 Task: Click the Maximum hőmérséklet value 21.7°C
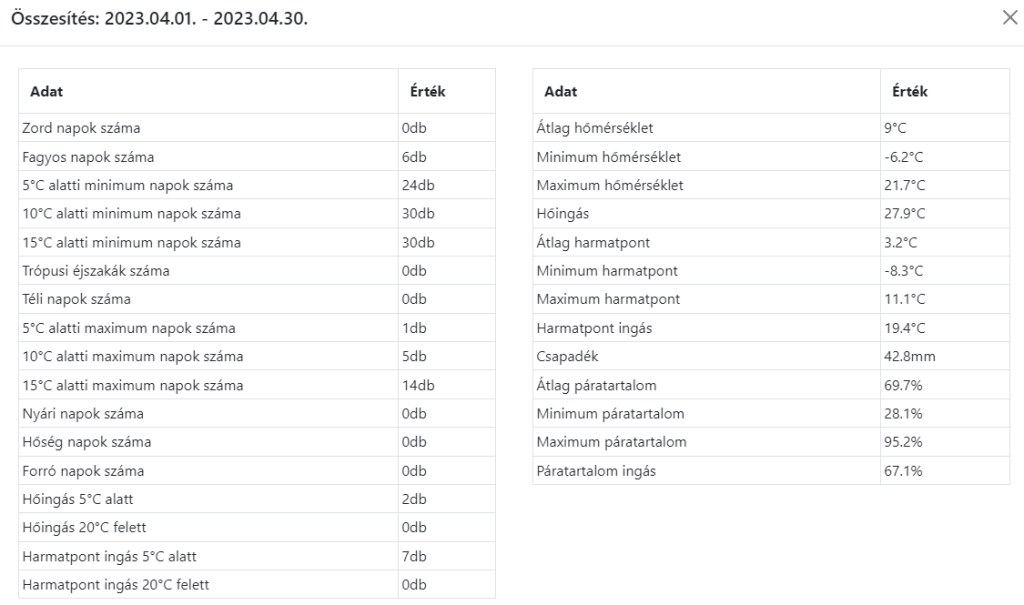(905, 185)
